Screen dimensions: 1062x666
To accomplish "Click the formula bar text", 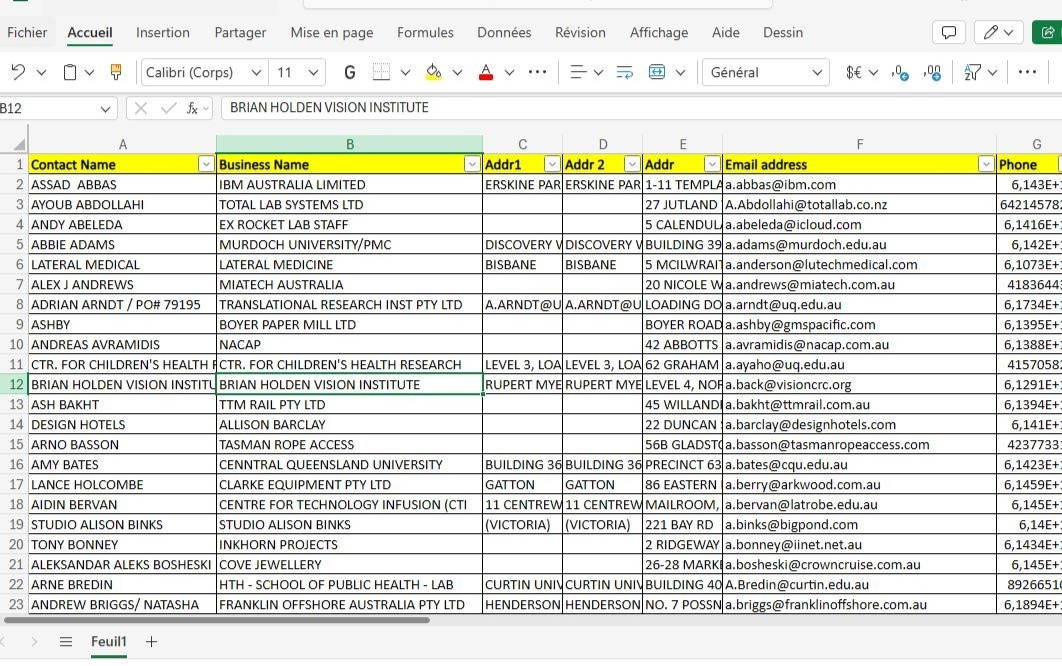I will point(329,108).
